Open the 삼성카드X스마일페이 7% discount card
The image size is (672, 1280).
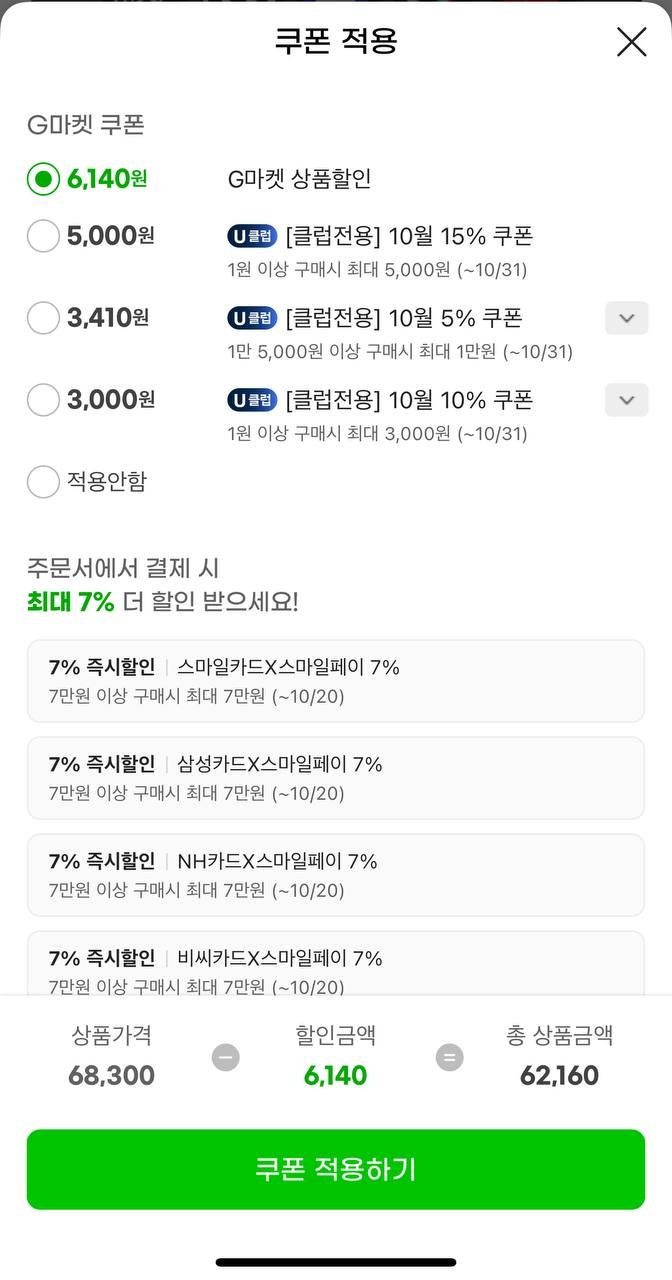(336, 777)
